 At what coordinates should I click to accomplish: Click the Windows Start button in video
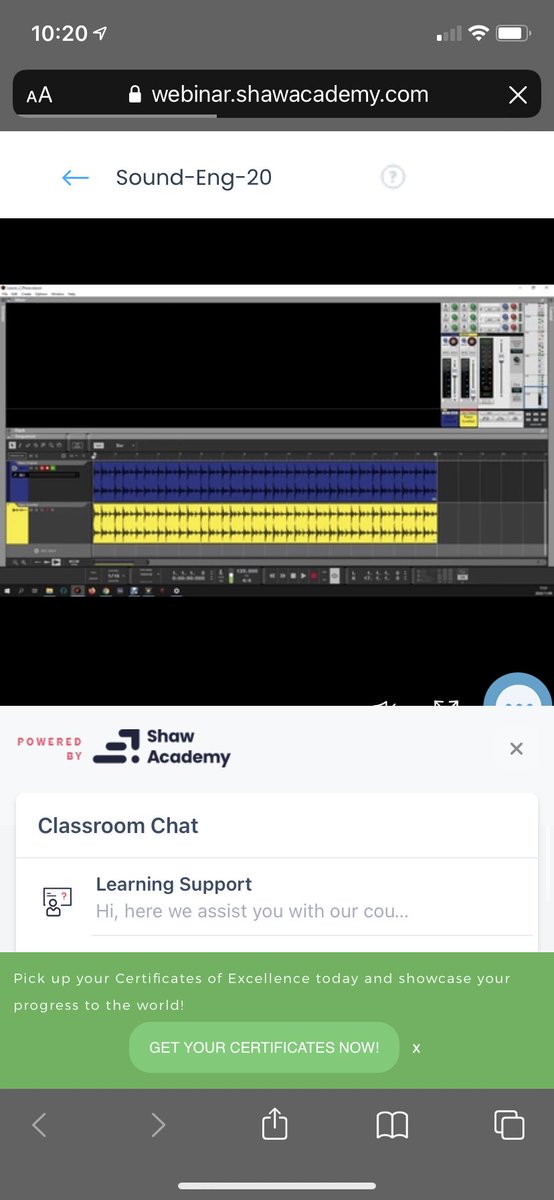click(x=8, y=592)
